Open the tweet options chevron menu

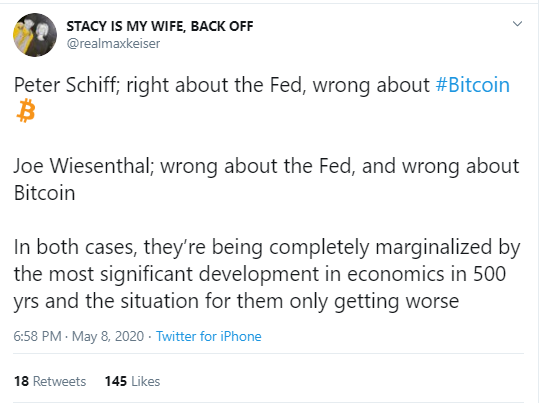coord(517,24)
